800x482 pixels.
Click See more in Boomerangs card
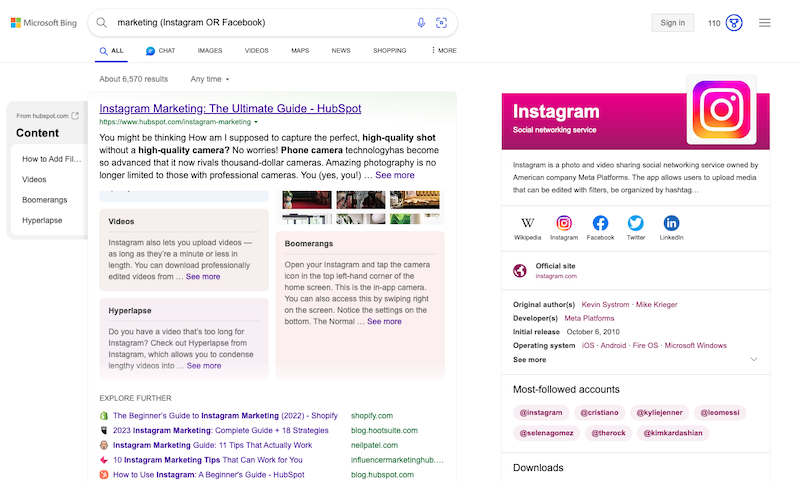point(384,321)
